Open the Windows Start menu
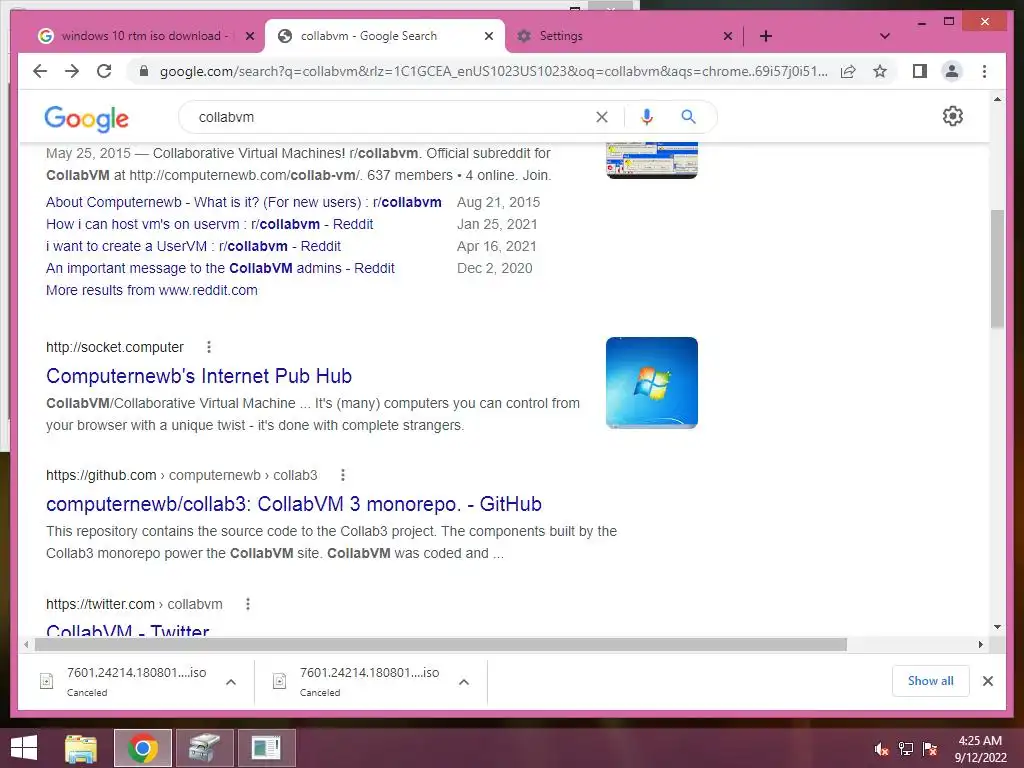 [24, 748]
